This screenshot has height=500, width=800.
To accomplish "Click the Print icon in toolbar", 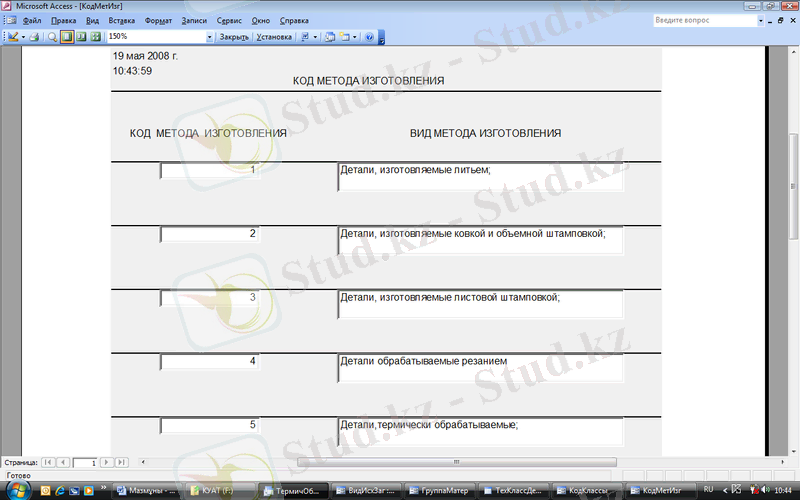I will tap(34, 37).
